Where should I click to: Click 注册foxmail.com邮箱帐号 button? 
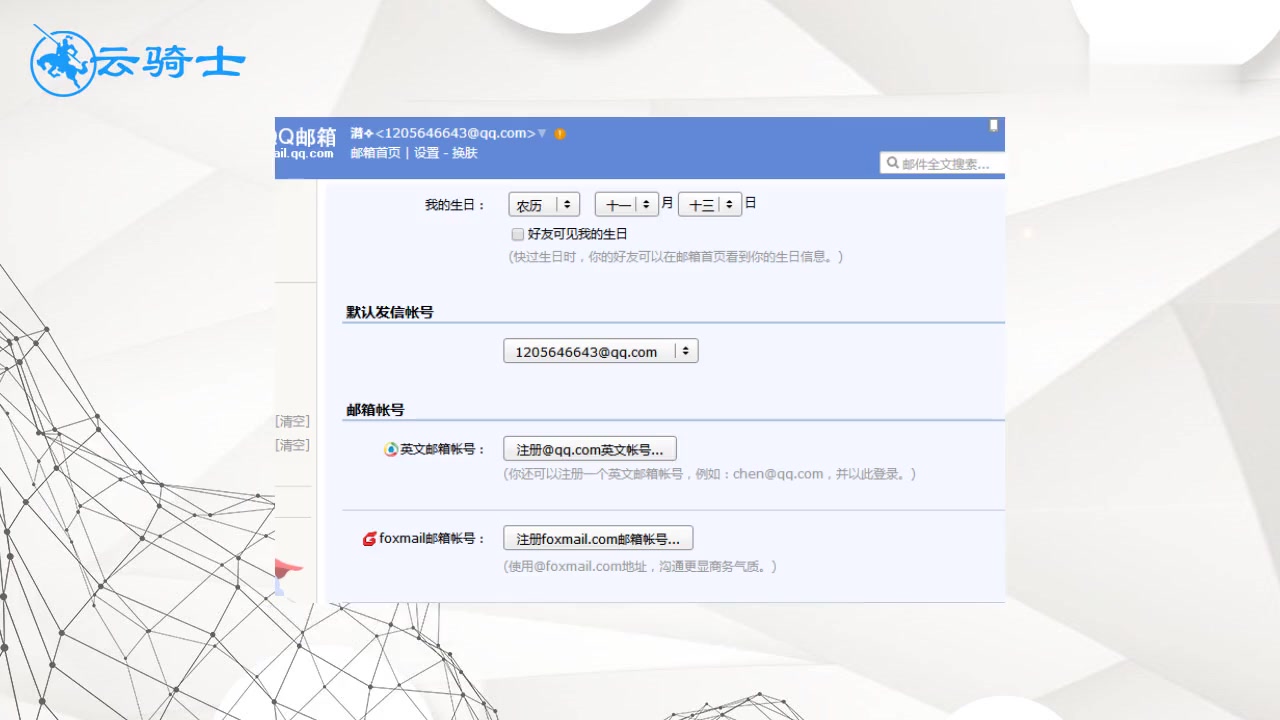tap(598, 538)
